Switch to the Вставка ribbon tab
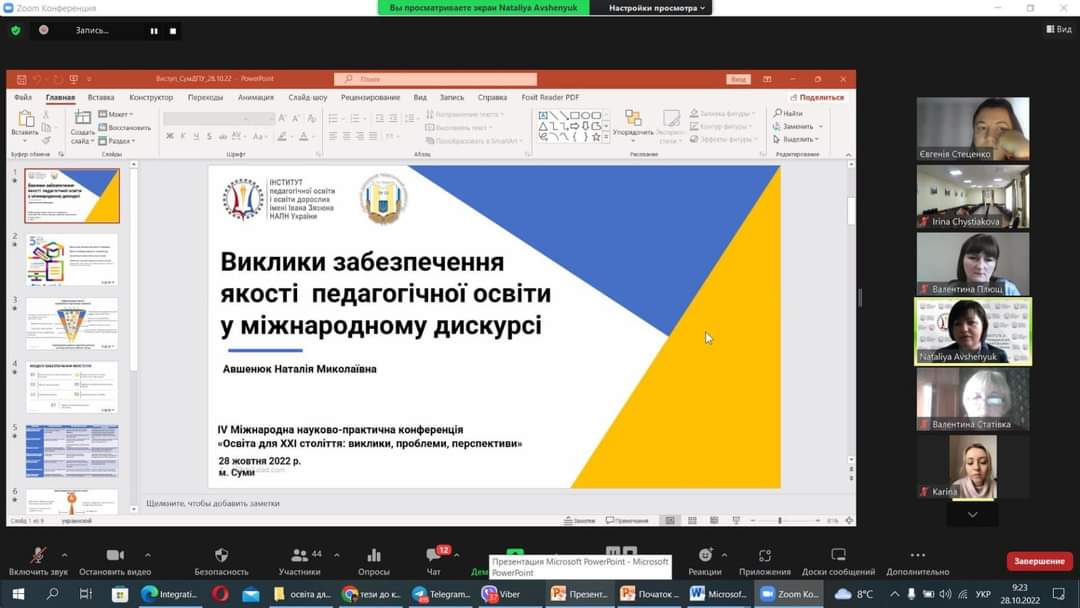Screen dimensions: 1080x608 [x=101, y=98]
